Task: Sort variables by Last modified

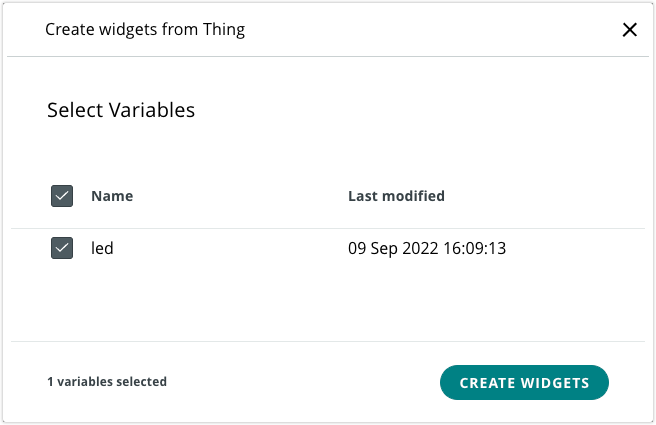Action: click(x=396, y=196)
